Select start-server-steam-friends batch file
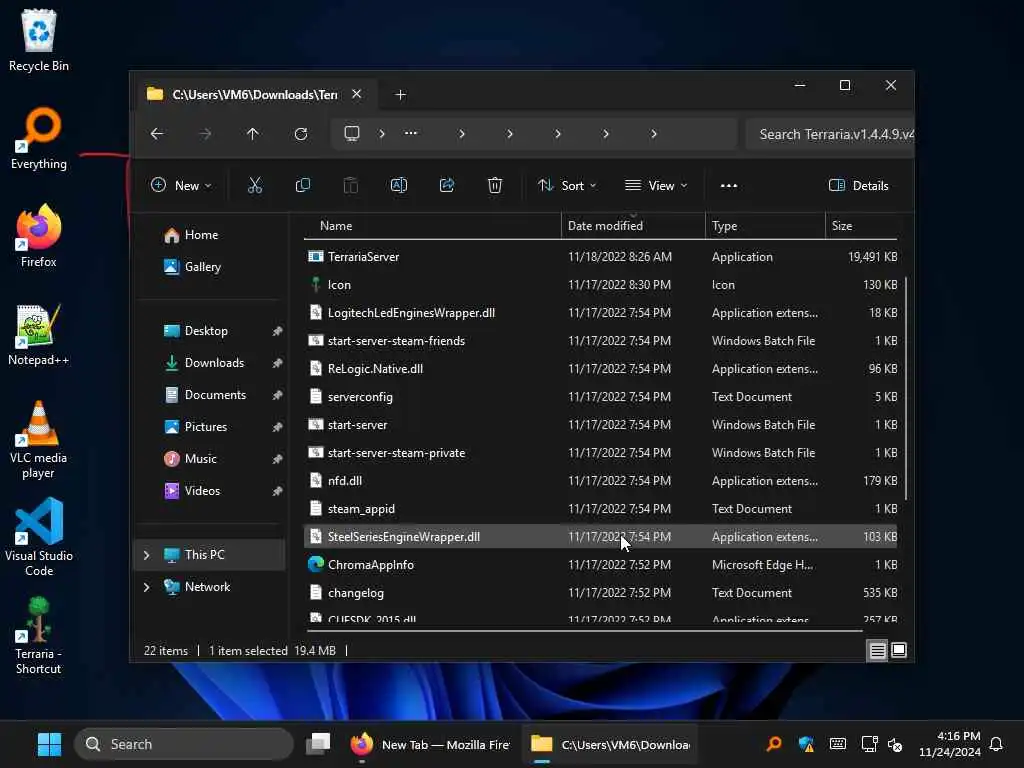Viewport: 1024px width, 768px height. [x=600, y=341]
